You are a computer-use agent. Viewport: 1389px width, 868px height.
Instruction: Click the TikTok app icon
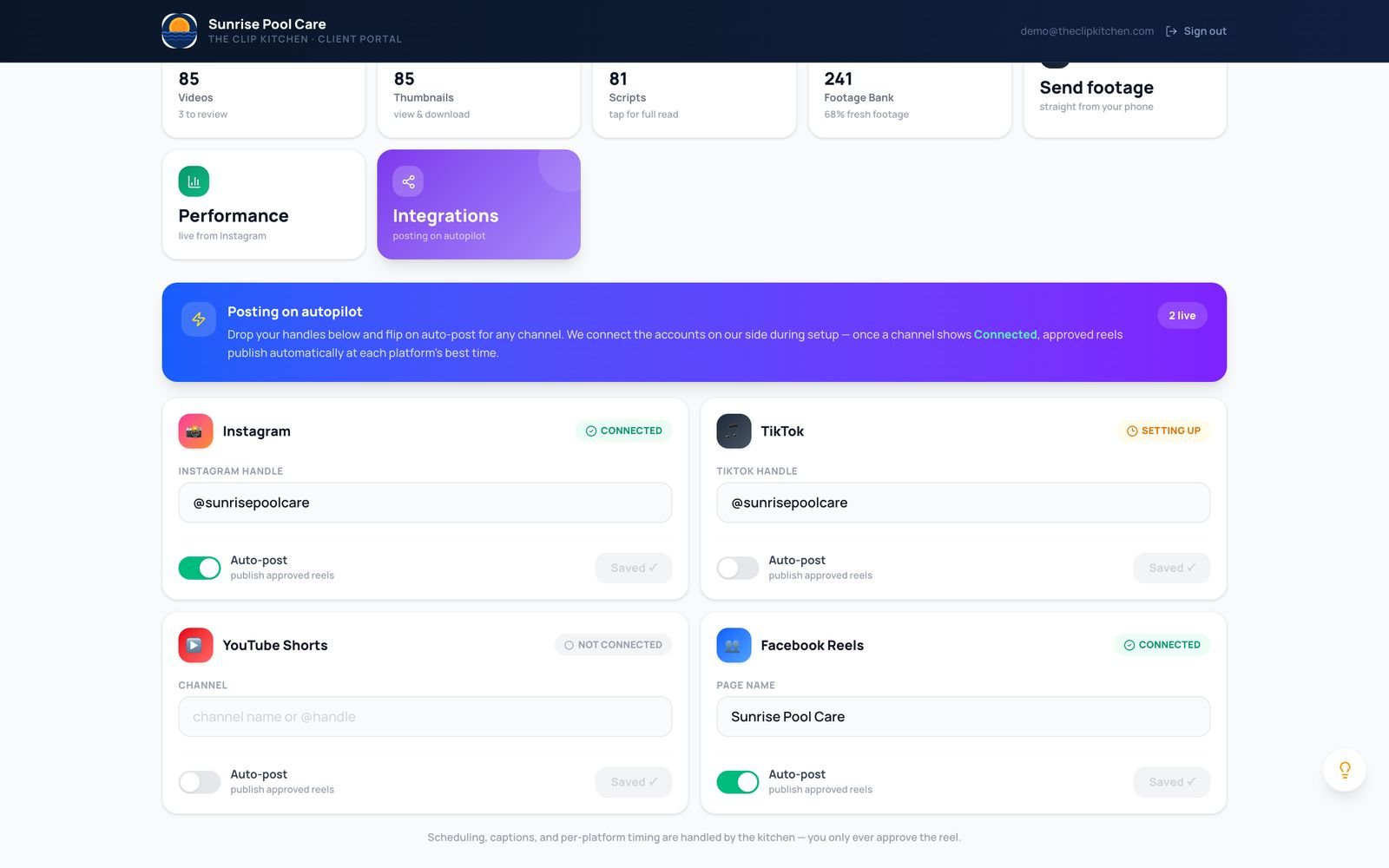coord(734,431)
